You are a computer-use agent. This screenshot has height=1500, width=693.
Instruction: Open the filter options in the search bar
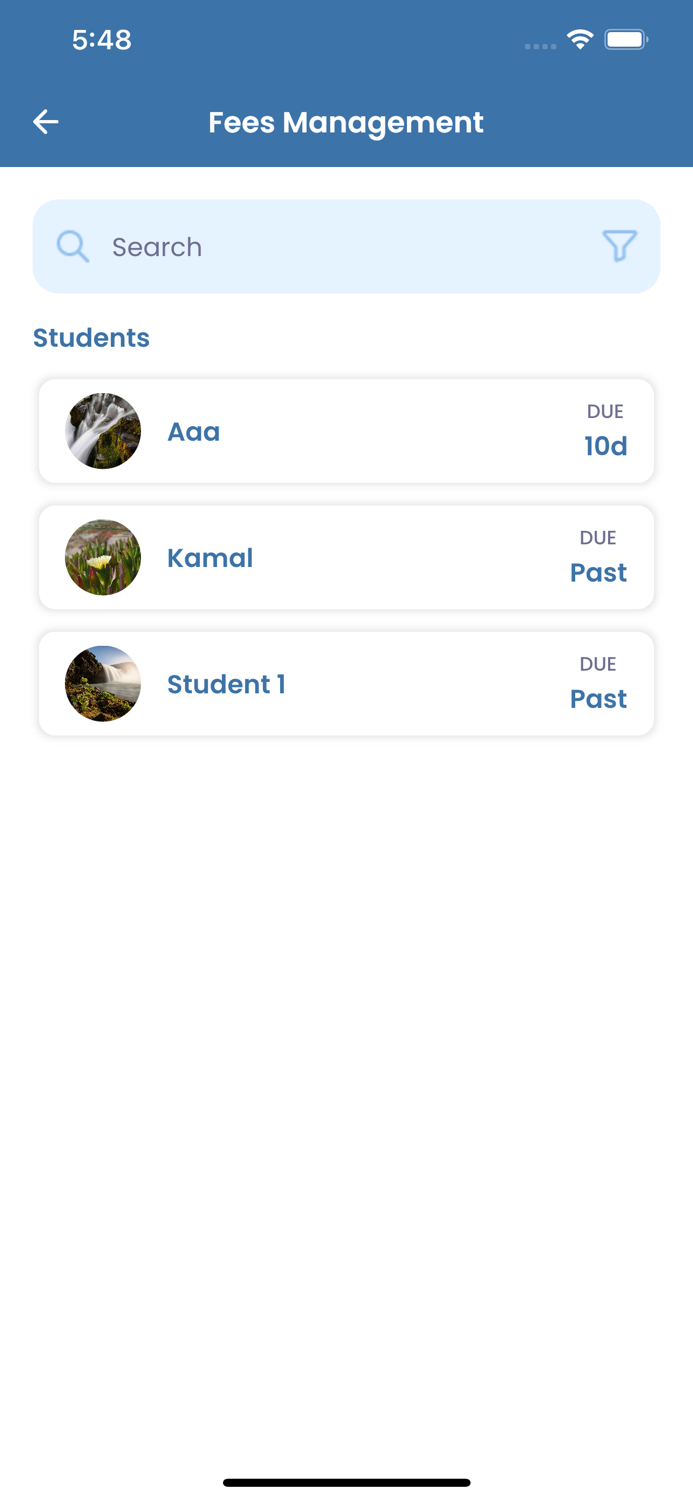620,246
